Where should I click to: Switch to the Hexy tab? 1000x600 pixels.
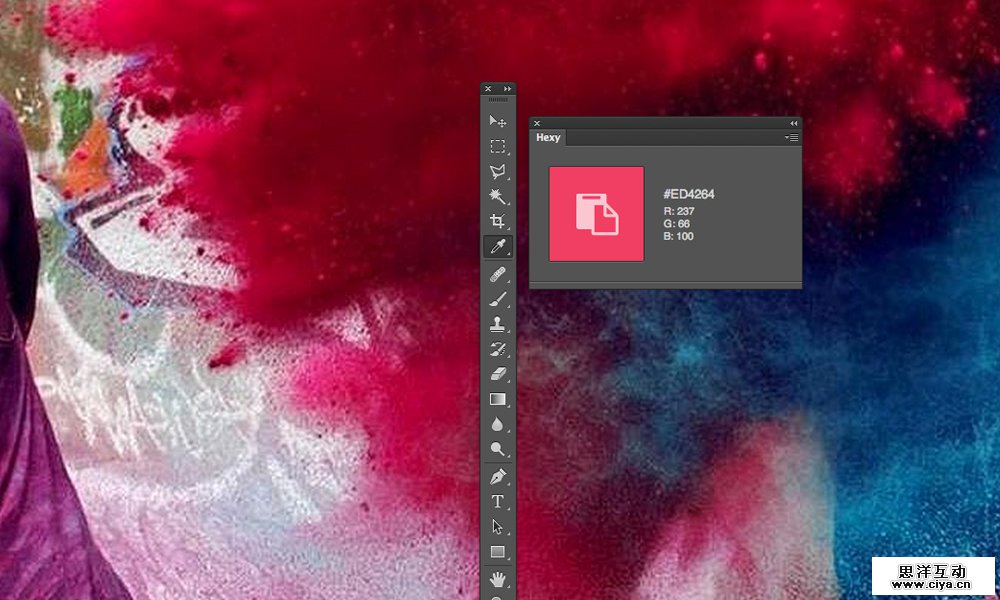coord(548,138)
